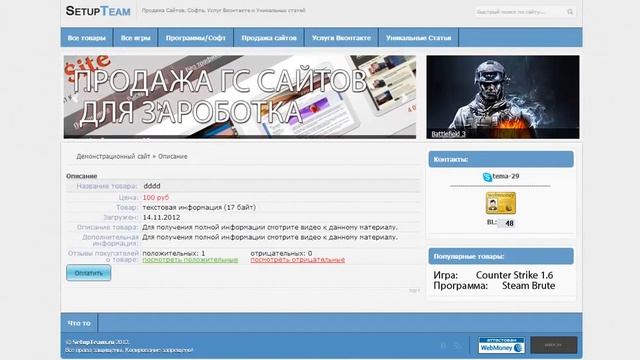
Task: Click the BL value '48'
Action: (x=509, y=223)
